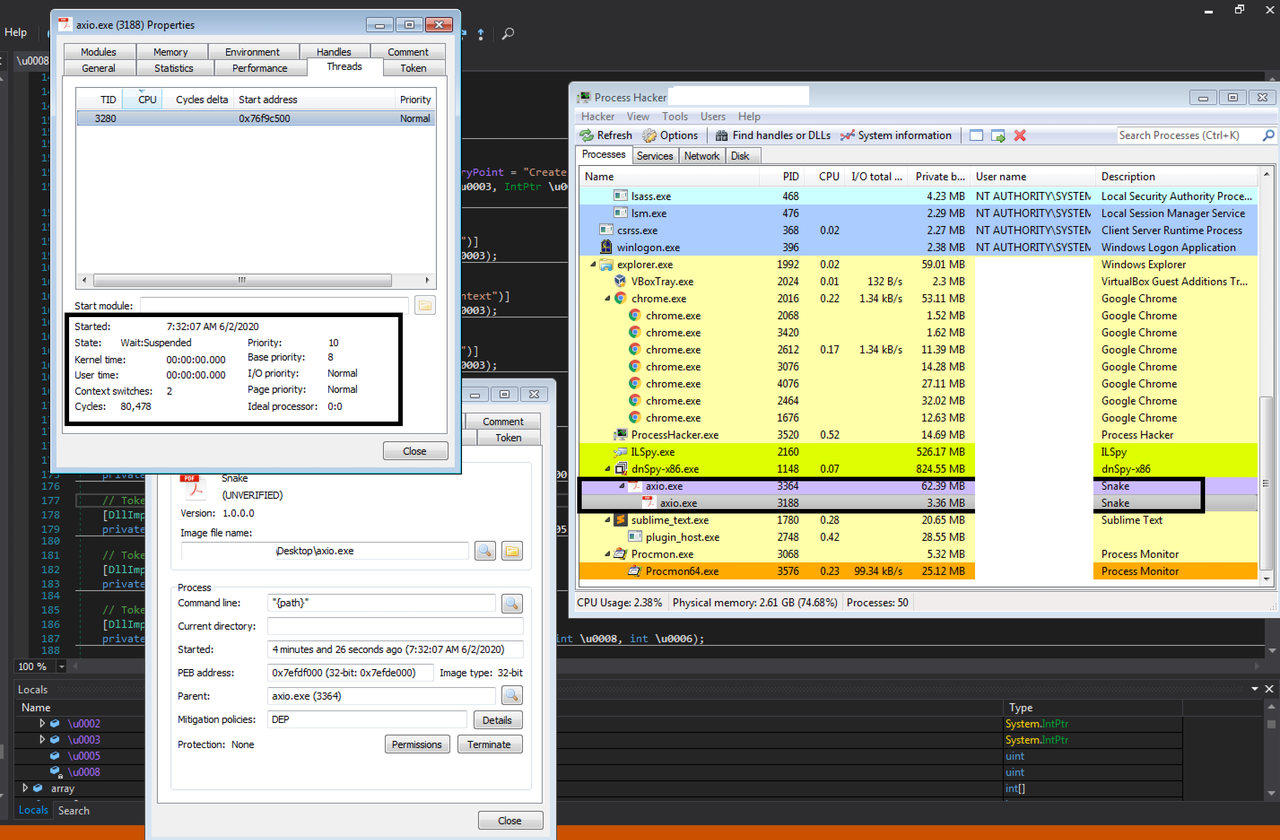
Task: Select the csrss.exe process row
Action: [x=920, y=230]
